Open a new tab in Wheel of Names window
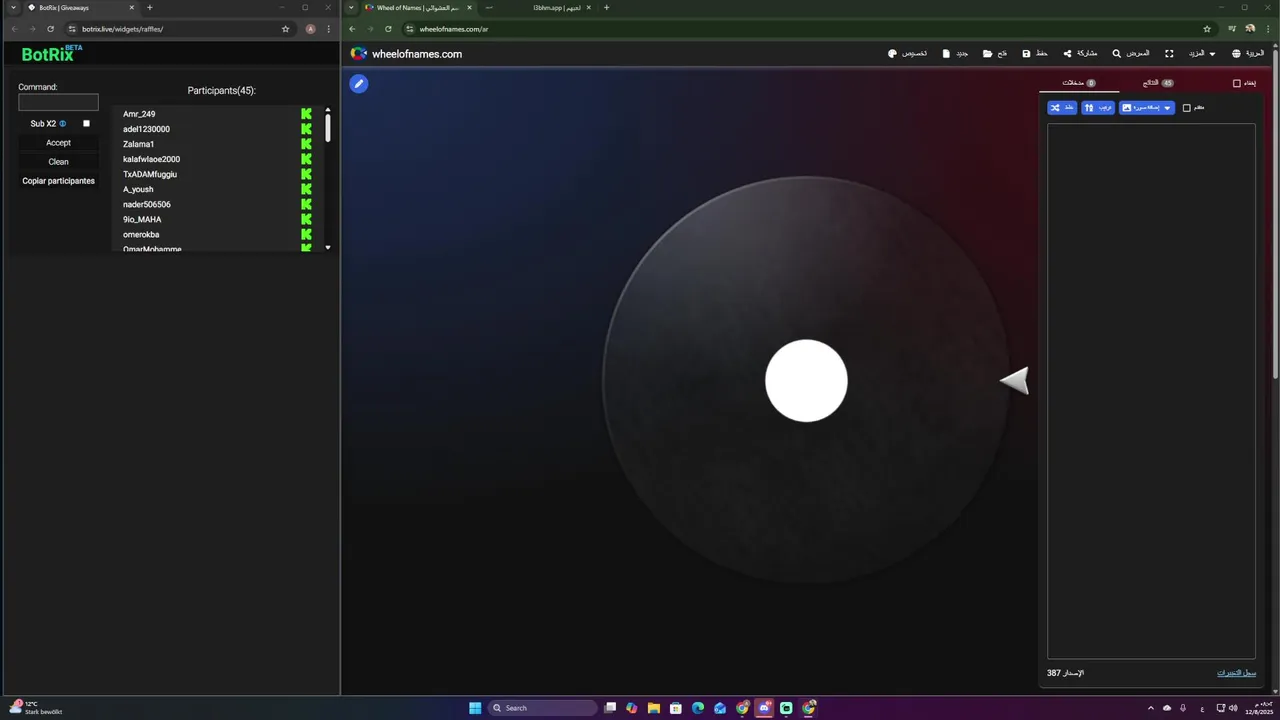The width and height of the screenshot is (1280, 720). click(606, 8)
